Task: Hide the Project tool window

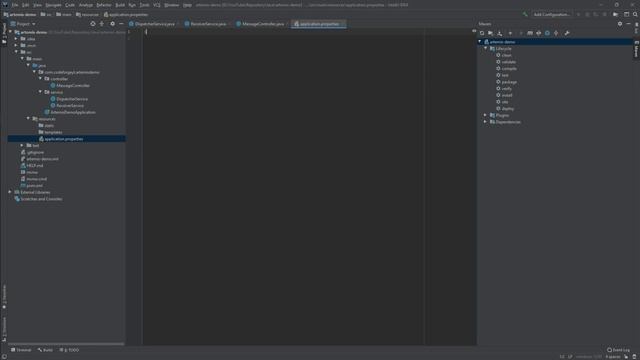Action: point(121,24)
